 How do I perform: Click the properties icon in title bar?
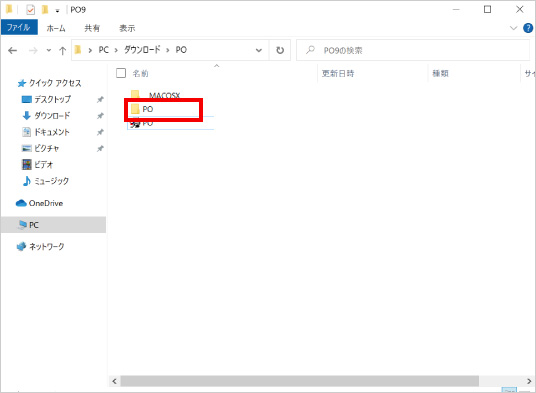click(30, 10)
